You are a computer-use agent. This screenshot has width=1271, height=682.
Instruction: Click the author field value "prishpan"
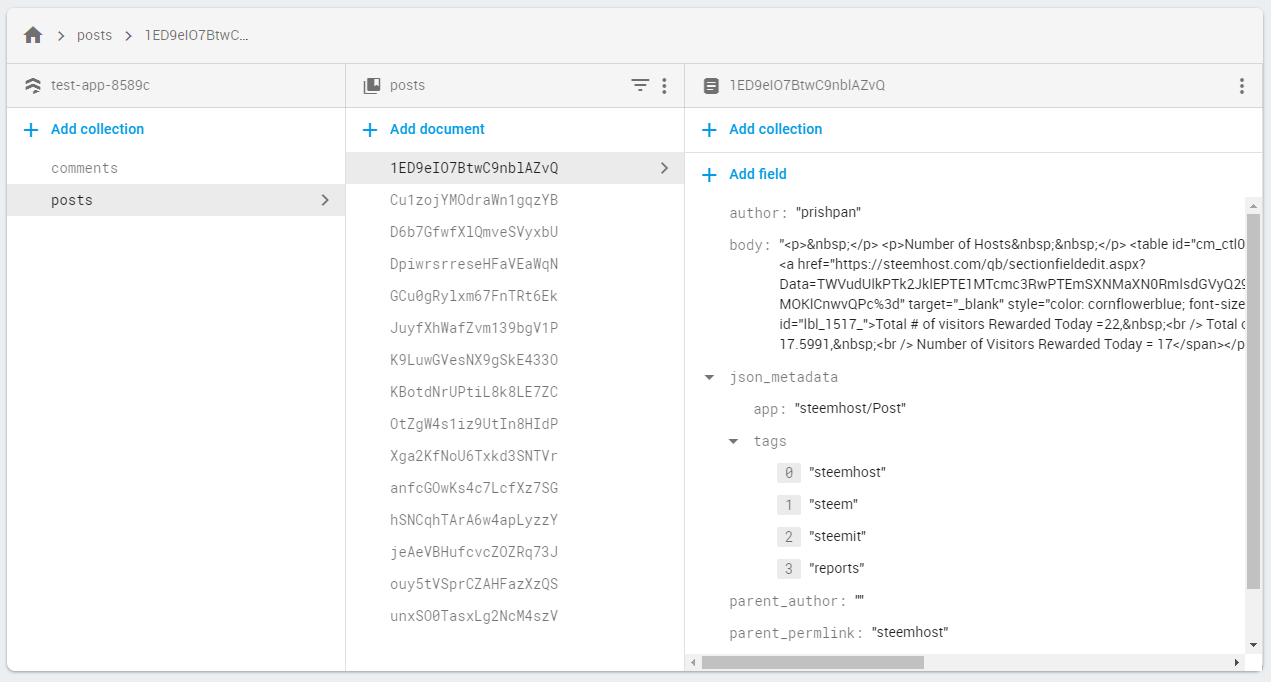click(828, 213)
